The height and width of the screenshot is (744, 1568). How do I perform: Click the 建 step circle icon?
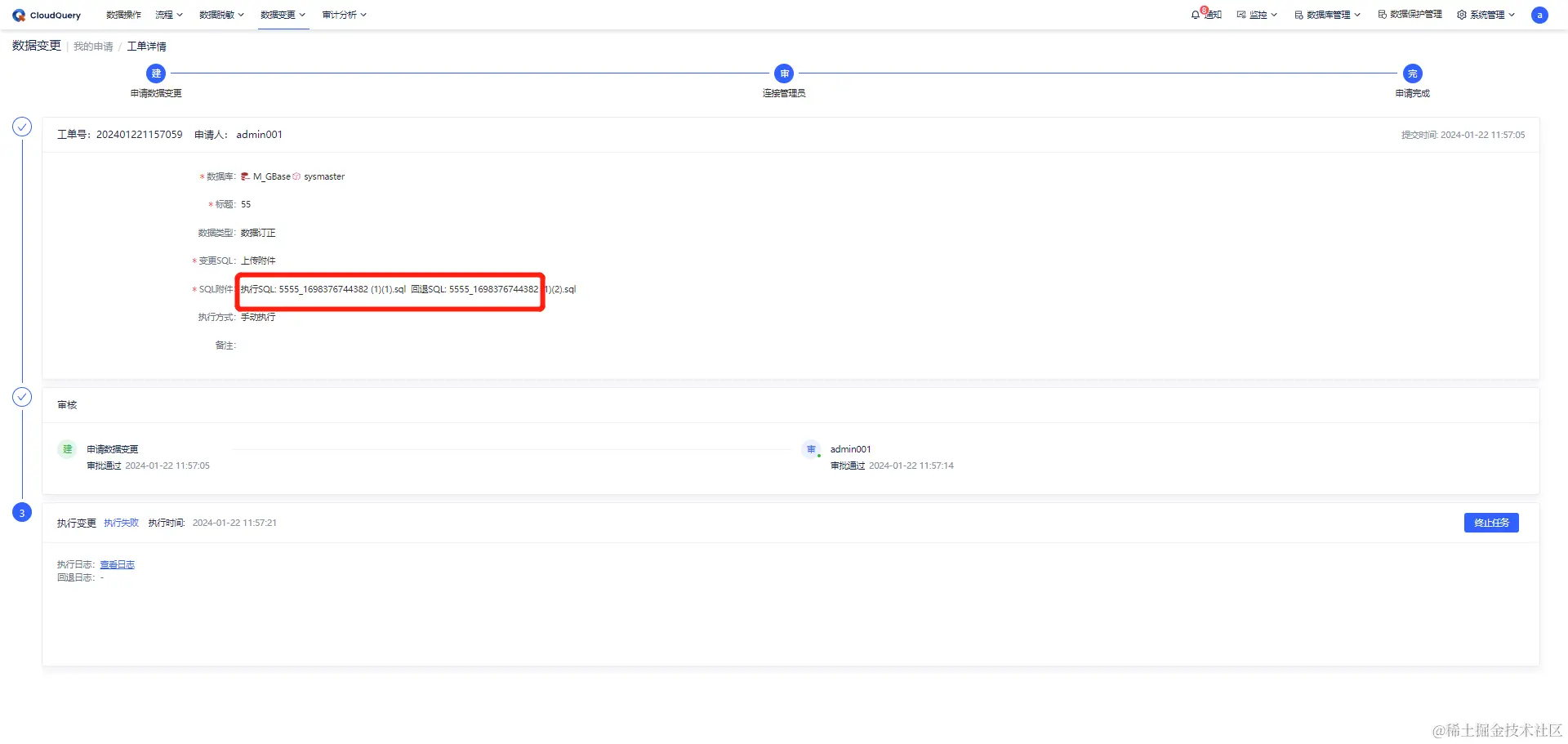coord(156,74)
